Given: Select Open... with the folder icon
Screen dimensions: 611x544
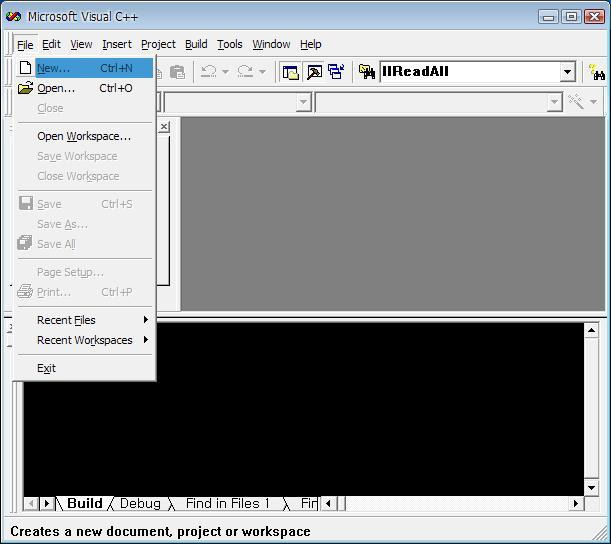Looking at the screenshot, I should tap(85, 88).
